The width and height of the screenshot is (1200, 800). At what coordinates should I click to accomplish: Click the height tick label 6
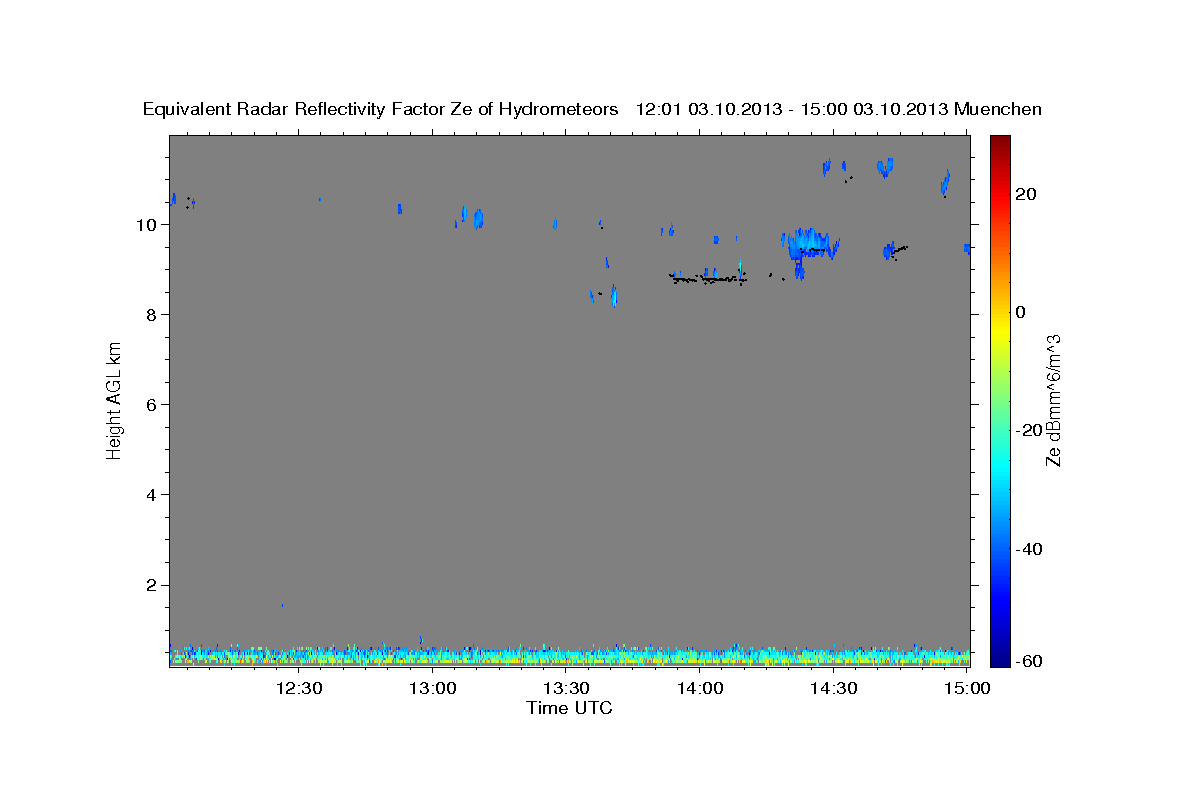point(152,404)
